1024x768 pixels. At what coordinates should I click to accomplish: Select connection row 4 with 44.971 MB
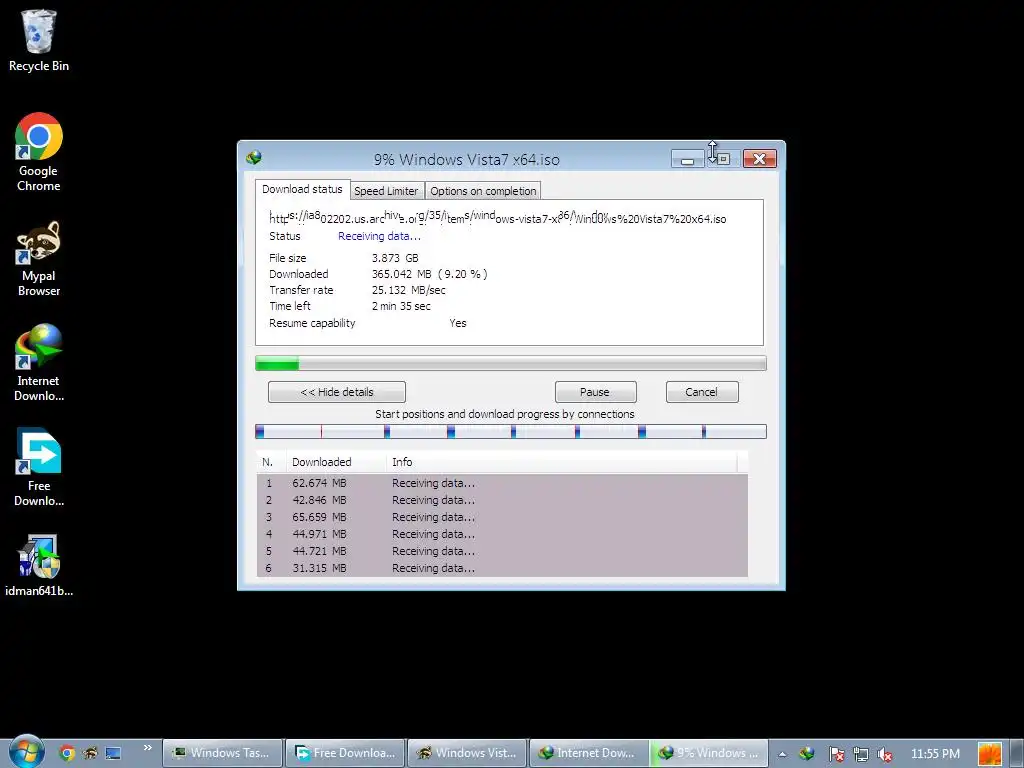click(x=502, y=534)
